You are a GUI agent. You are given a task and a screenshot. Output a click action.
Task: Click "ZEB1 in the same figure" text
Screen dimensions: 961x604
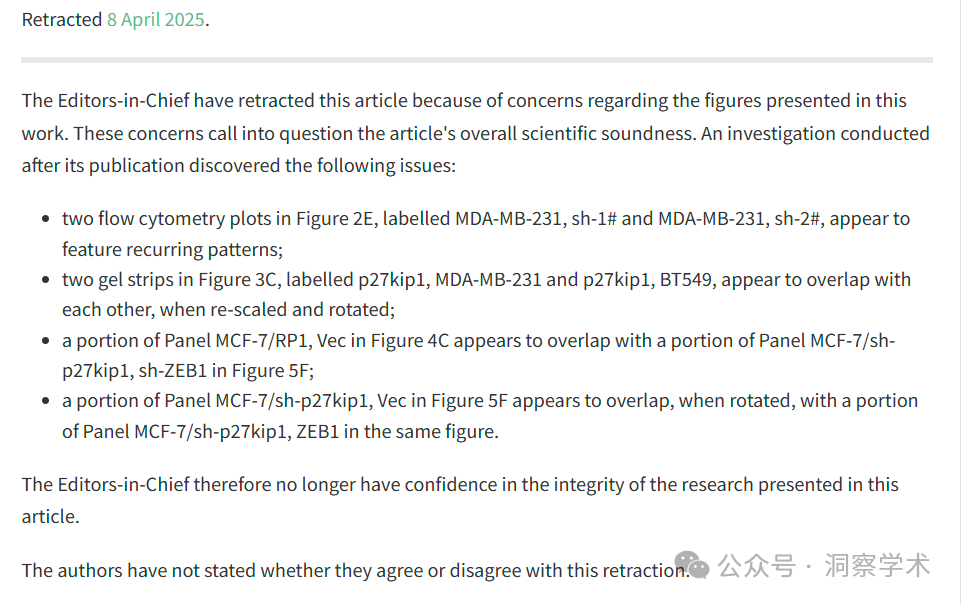[397, 431]
